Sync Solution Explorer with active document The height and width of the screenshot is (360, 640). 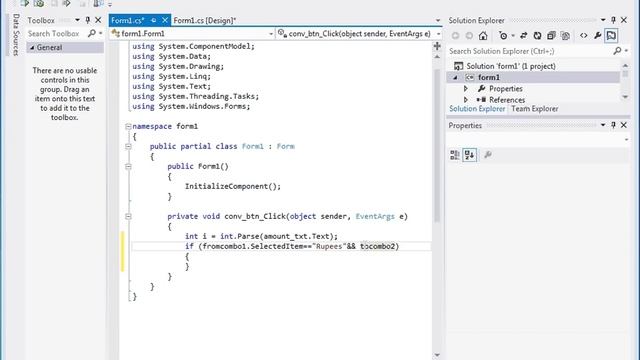(524, 36)
